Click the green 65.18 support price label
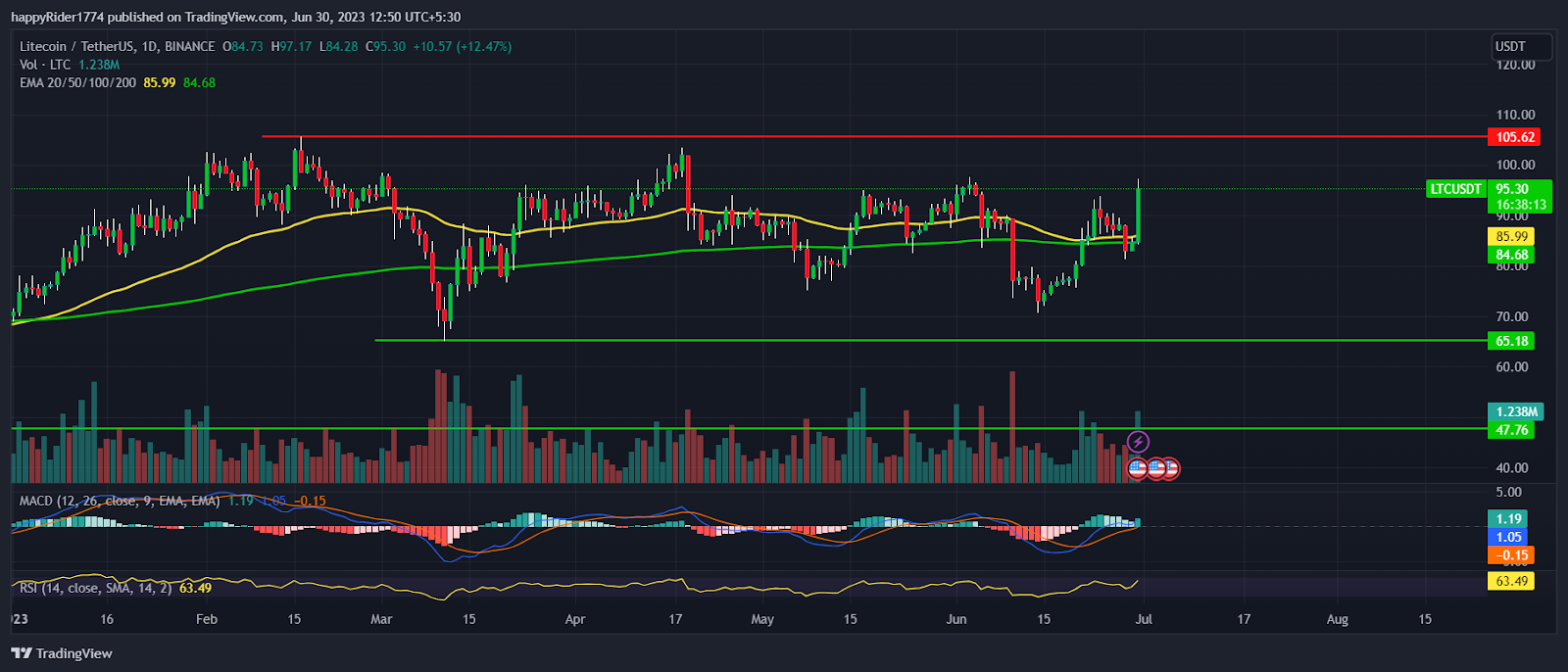 tap(1512, 341)
